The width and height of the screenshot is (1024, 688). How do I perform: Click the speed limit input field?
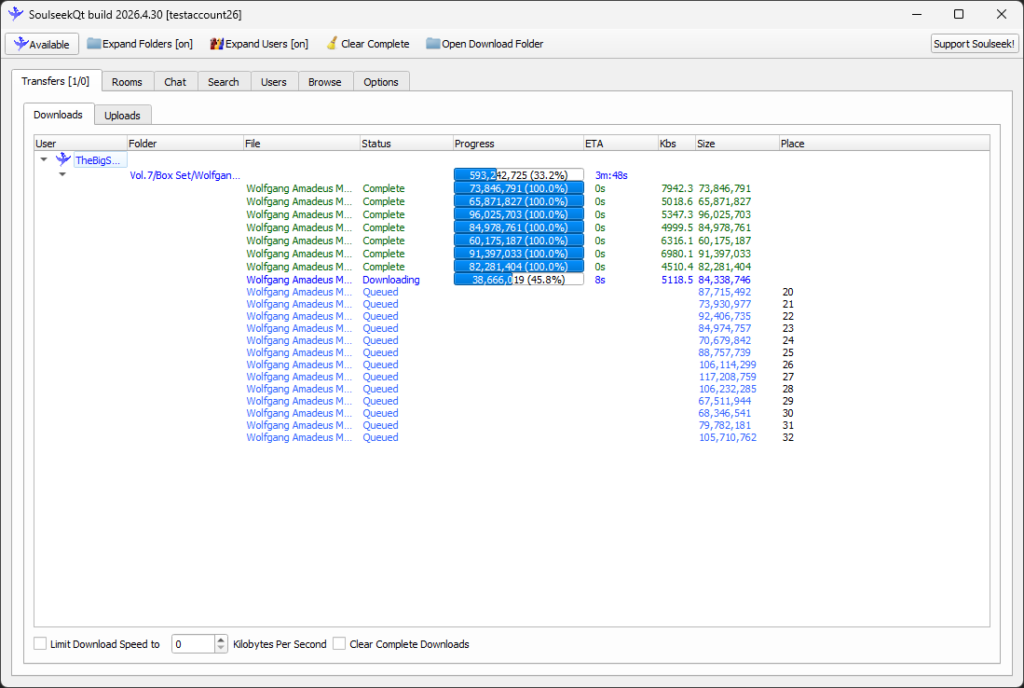[x=193, y=644]
